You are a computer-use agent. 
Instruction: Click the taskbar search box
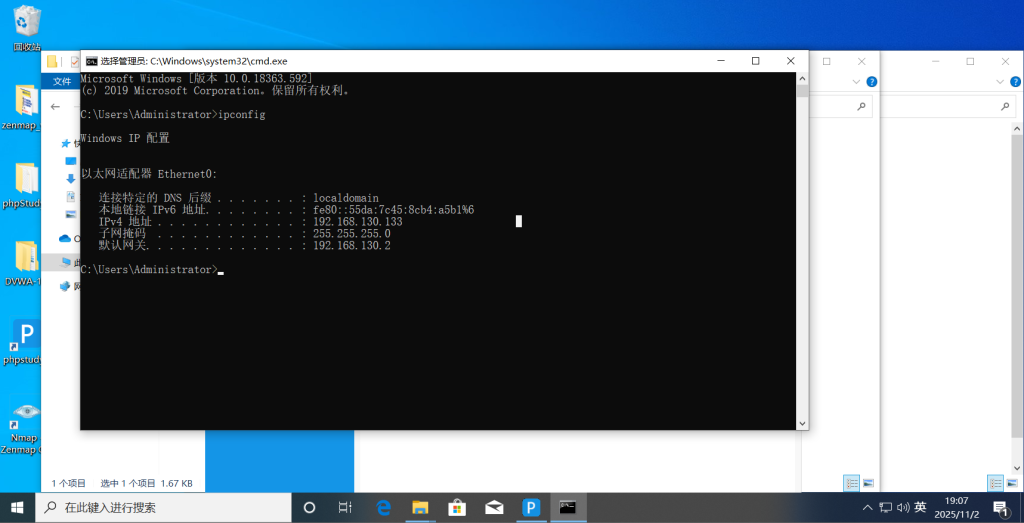point(165,507)
